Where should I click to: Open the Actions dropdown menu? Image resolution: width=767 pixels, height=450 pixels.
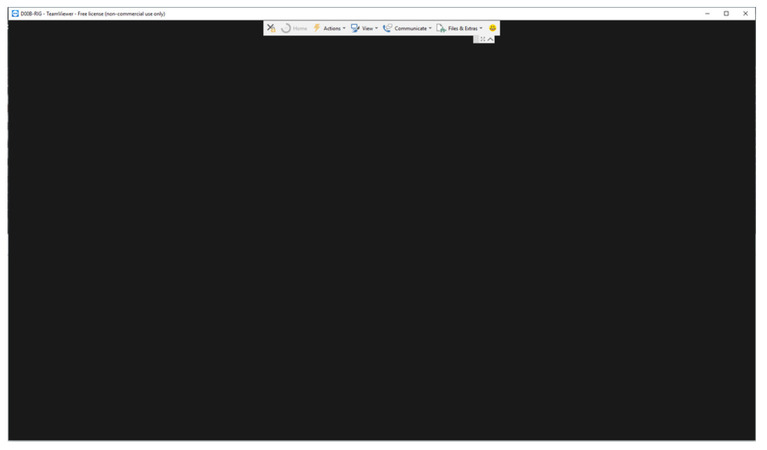tap(329, 28)
